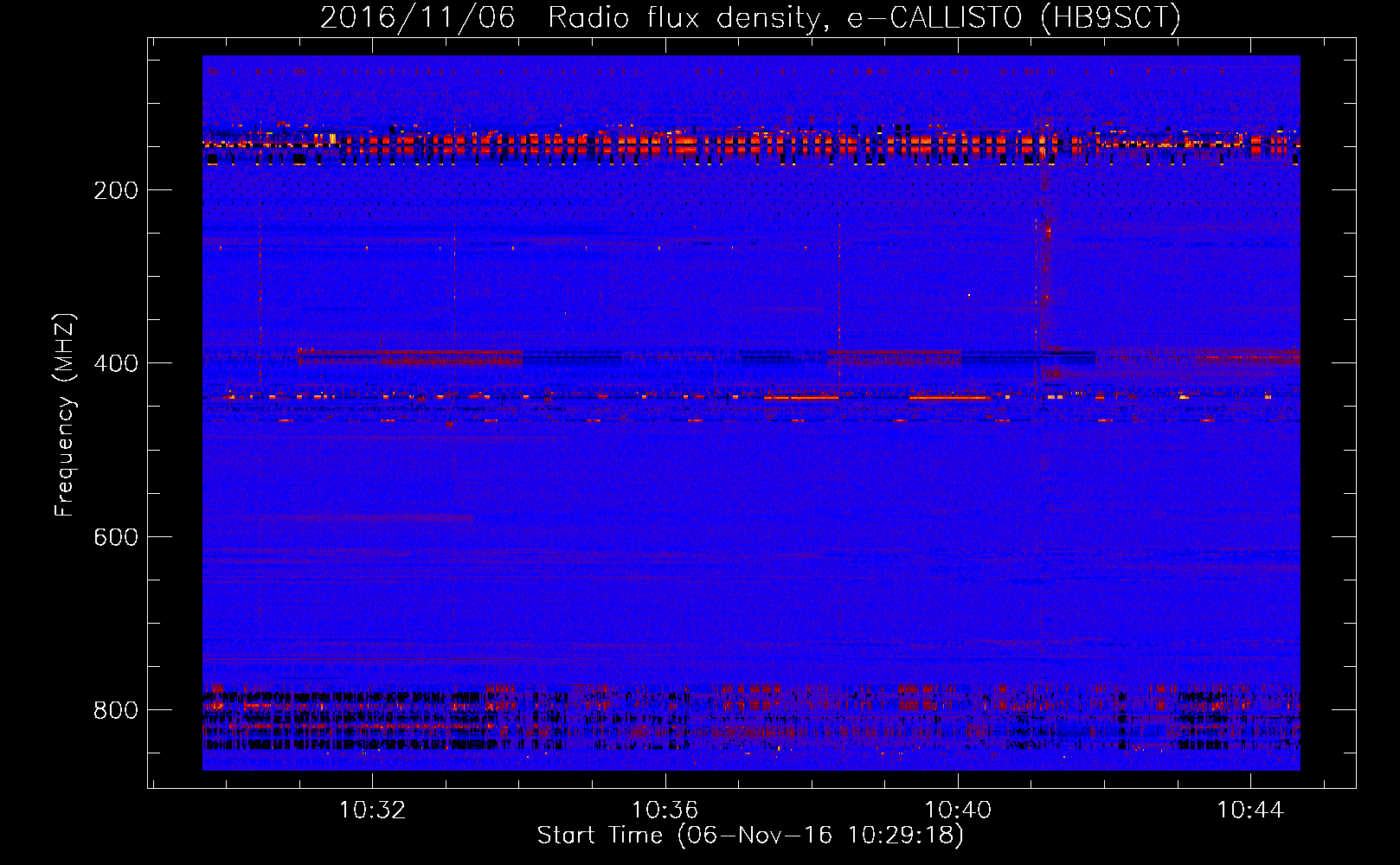The height and width of the screenshot is (865, 1400).
Task: Click the "400" frequency tick label
Action: click(x=115, y=363)
